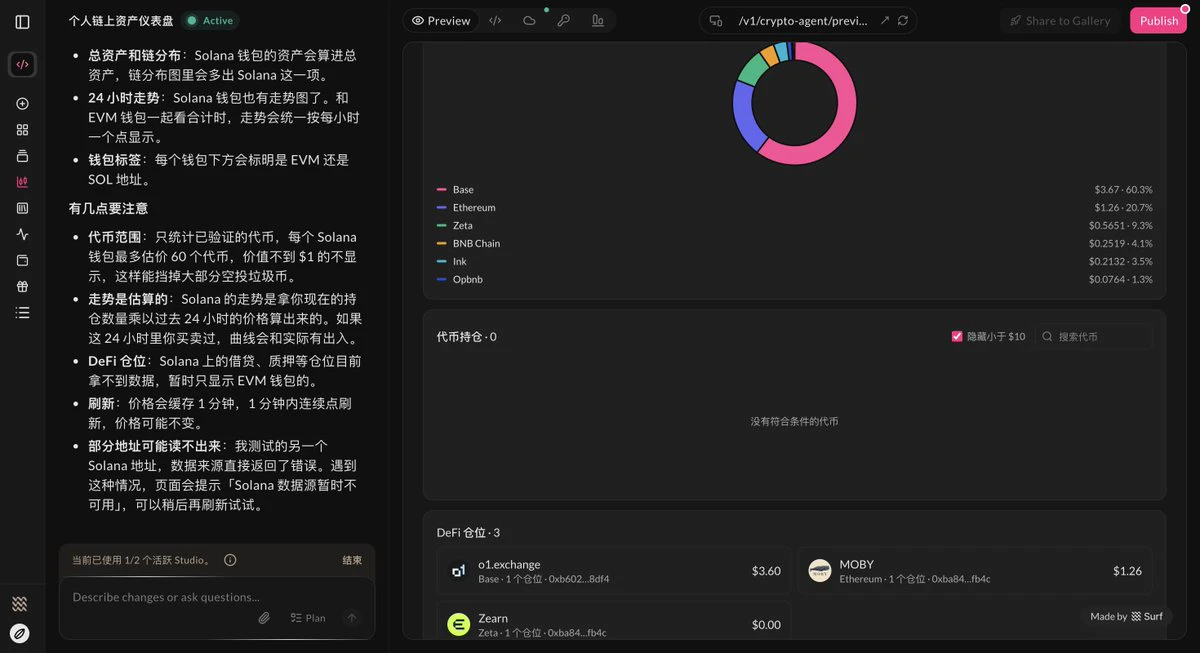Click 结束 to end the studio

[352, 560]
